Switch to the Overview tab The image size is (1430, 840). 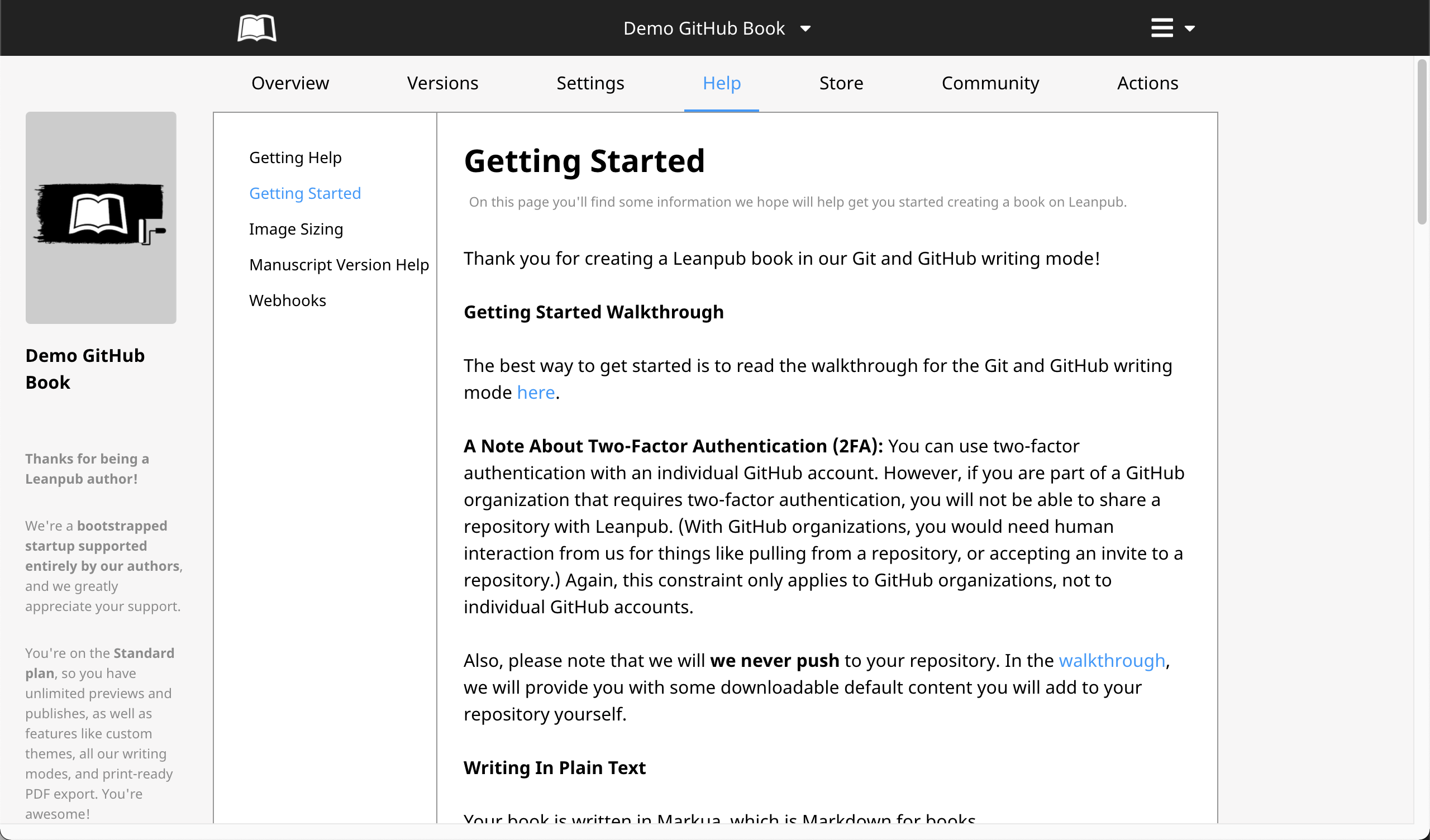(290, 83)
